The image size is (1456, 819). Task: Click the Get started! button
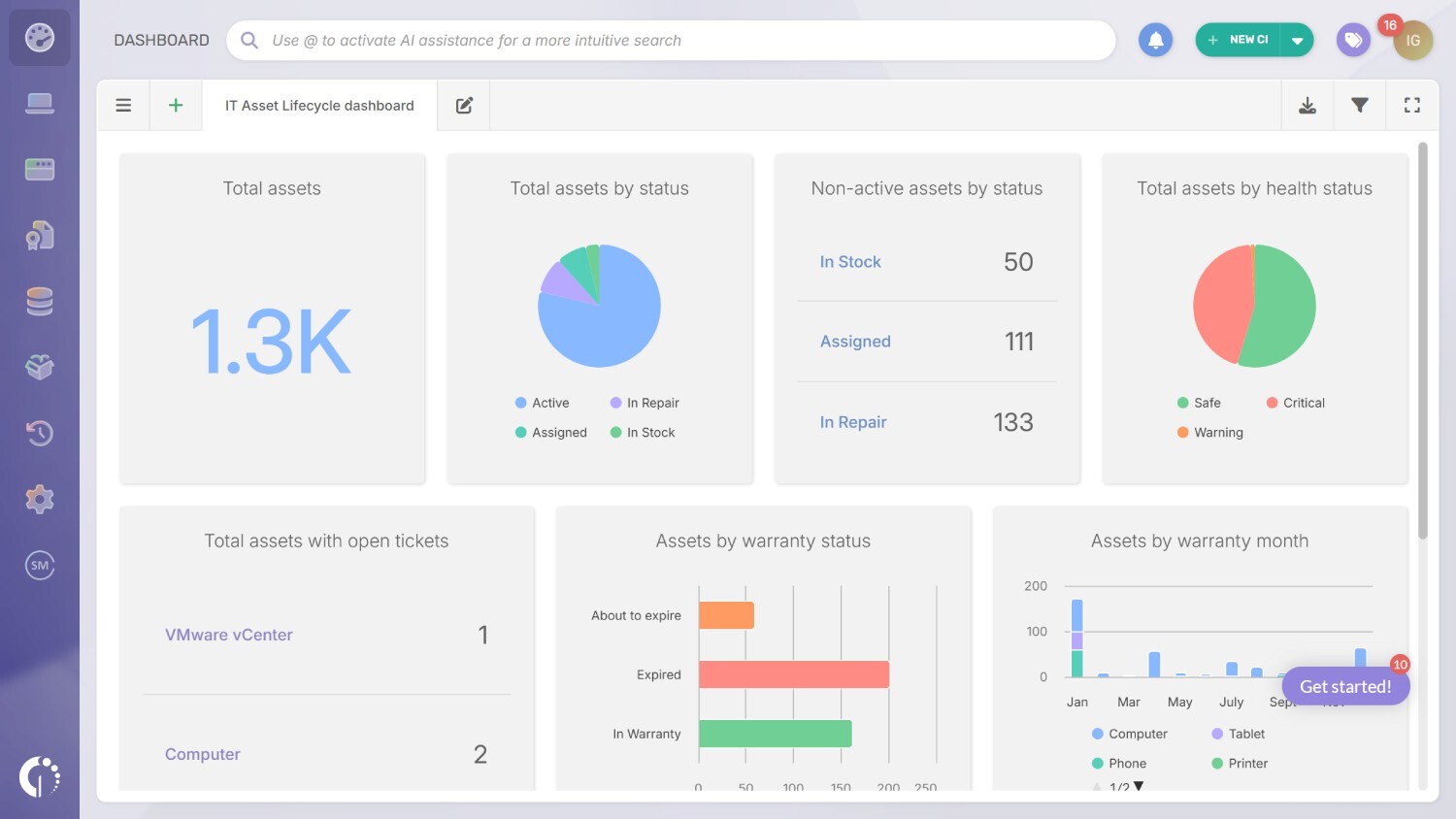pyautogui.click(x=1345, y=685)
